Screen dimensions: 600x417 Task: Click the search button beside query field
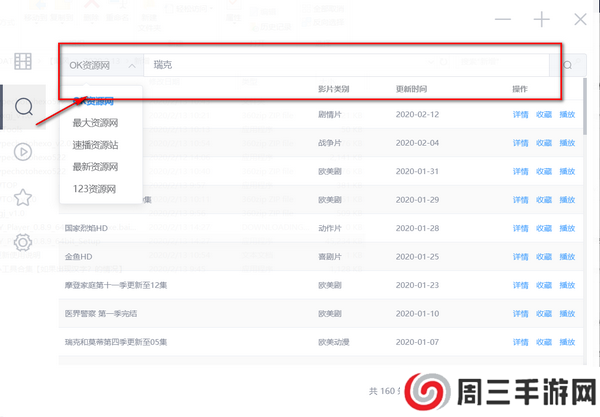[x=568, y=65]
